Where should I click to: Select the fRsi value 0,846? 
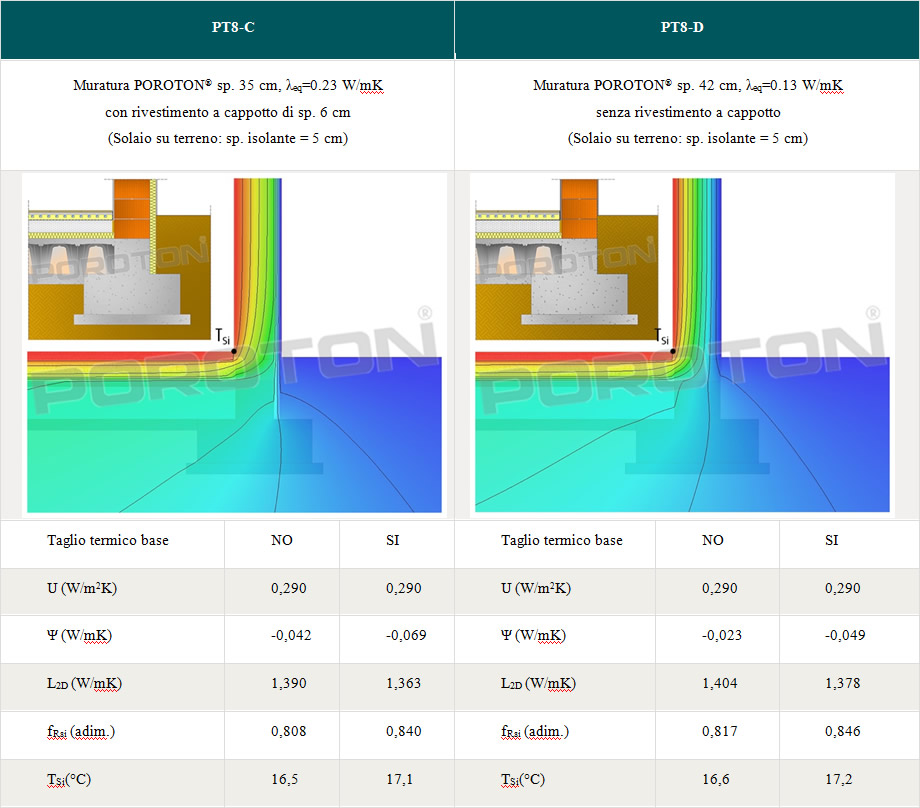tap(843, 732)
